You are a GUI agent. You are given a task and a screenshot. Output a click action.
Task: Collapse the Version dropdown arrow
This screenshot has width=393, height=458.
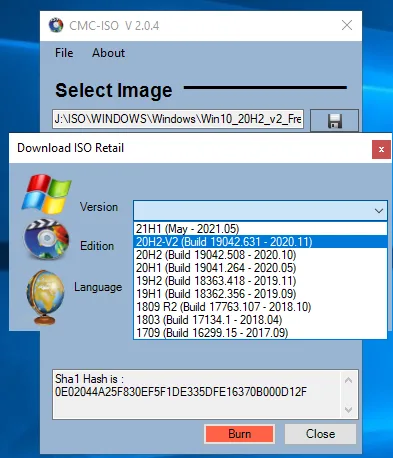[378, 211]
